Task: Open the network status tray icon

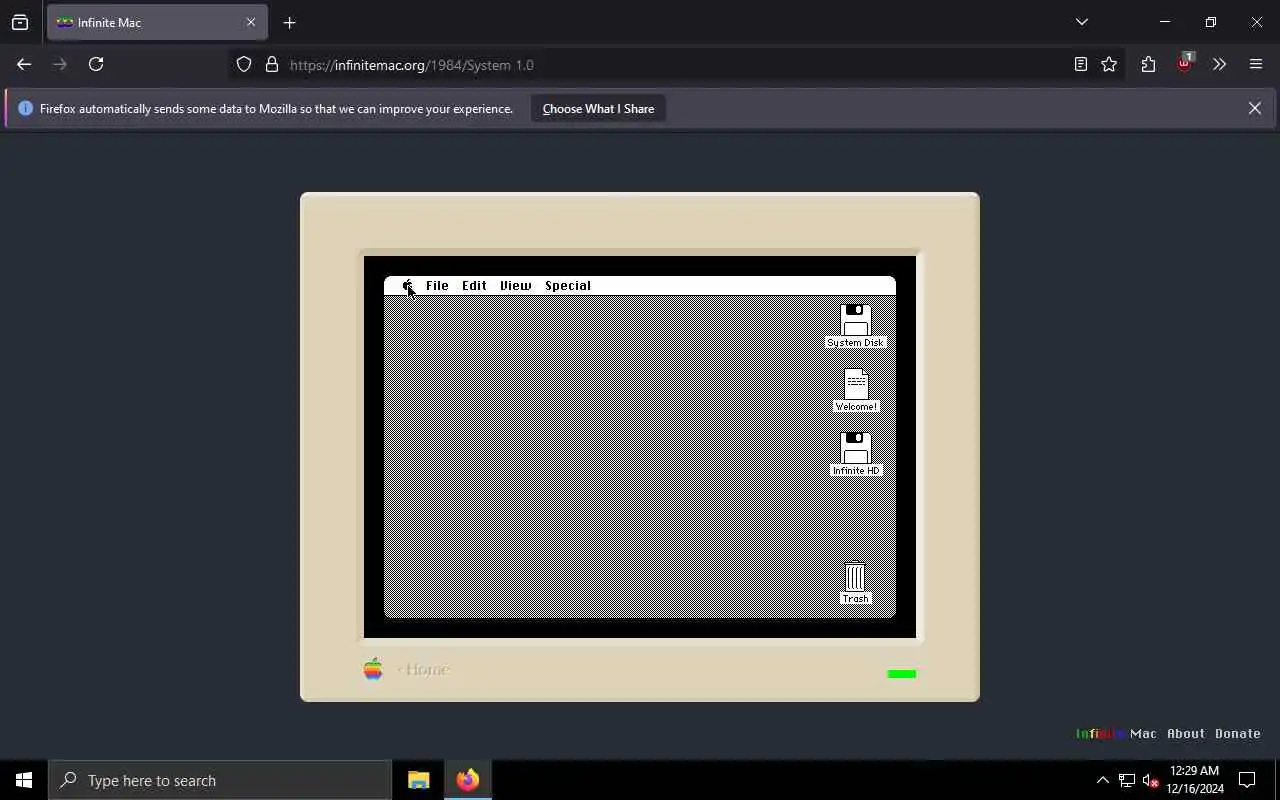Action: [1126, 780]
